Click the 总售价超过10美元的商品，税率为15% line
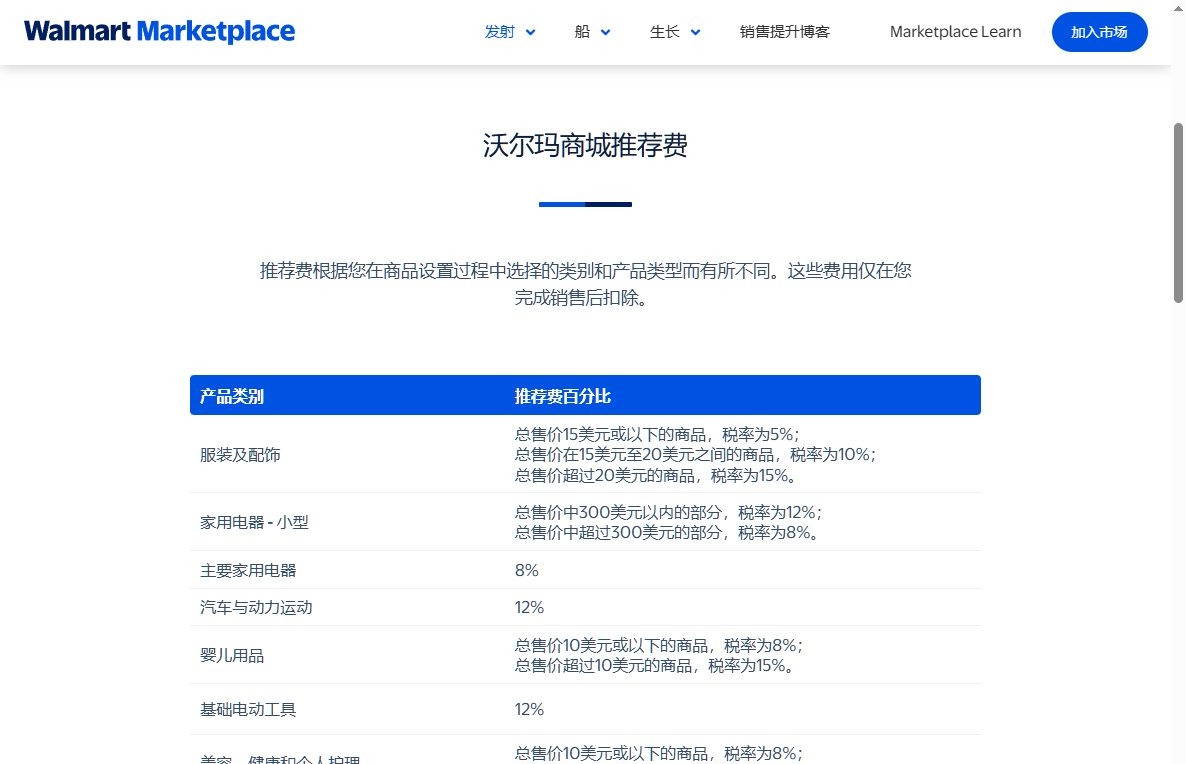 (654, 666)
